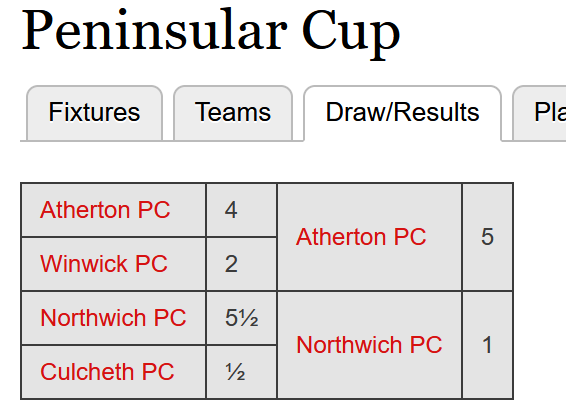Click Northwich PC final score 1
The image size is (566, 403).
pyautogui.click(x=487, y=345)
